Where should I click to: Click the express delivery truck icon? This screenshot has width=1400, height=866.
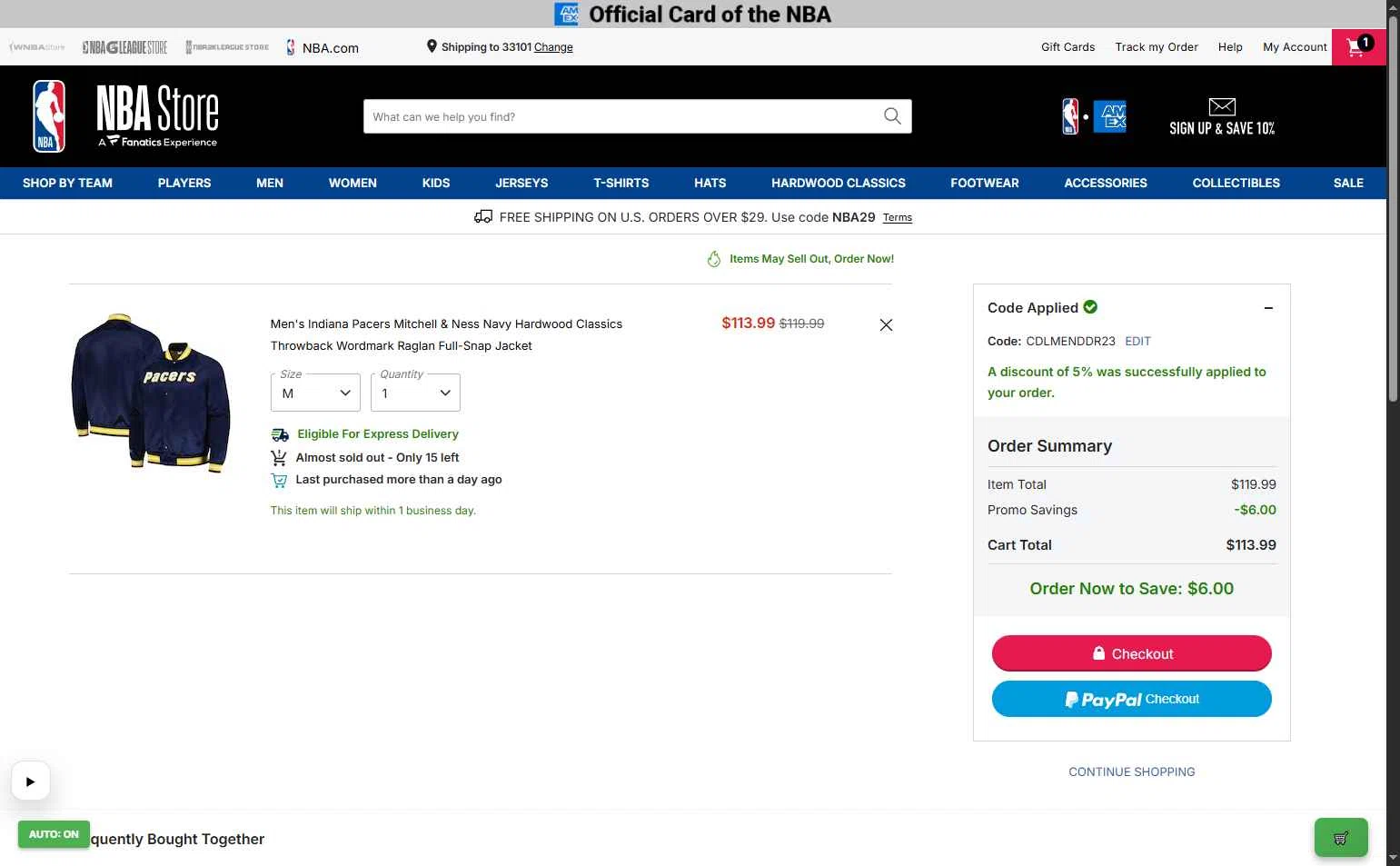pyautogui.click(x=280, y=434)
